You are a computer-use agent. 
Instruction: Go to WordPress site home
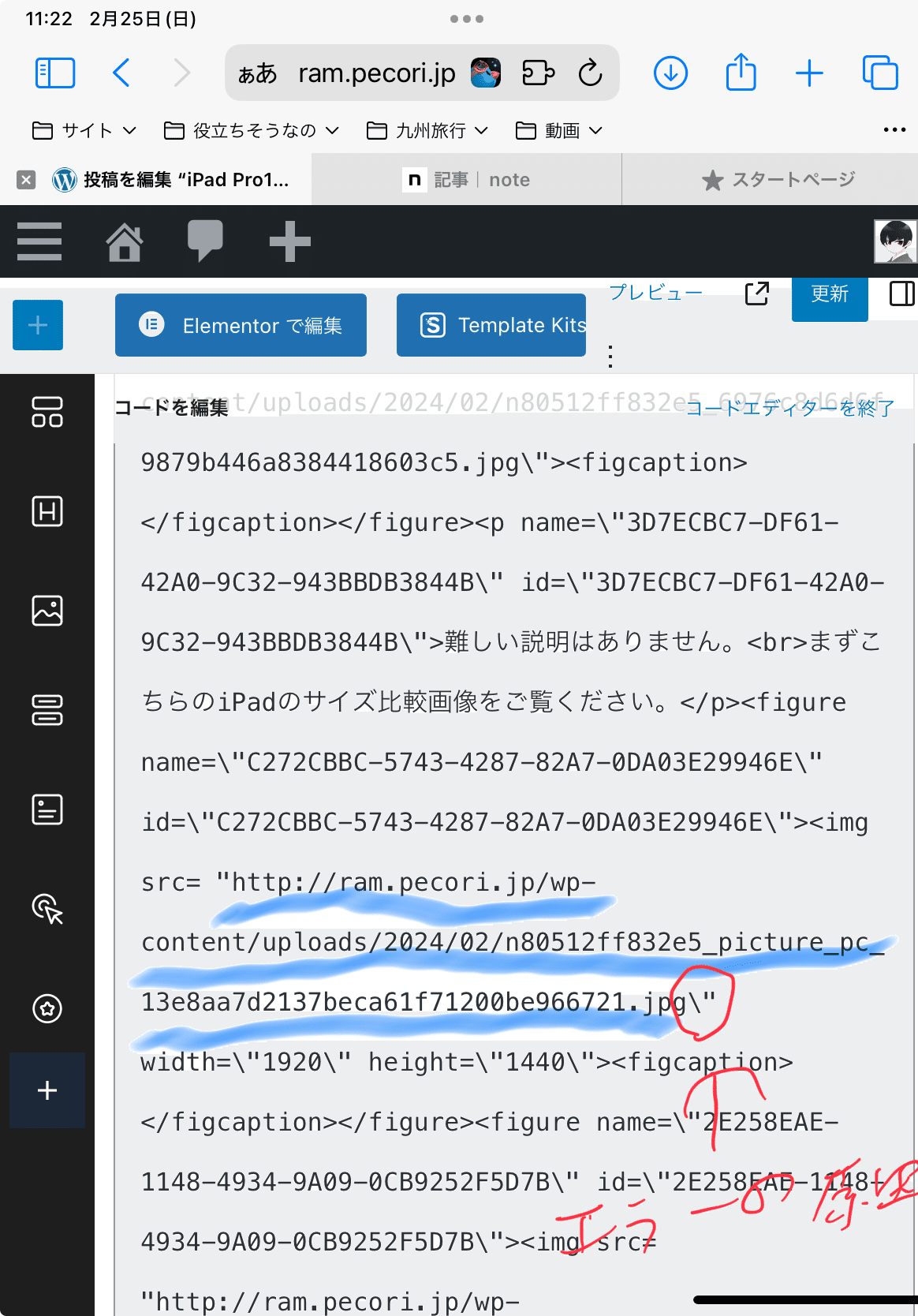click(125, 241)
